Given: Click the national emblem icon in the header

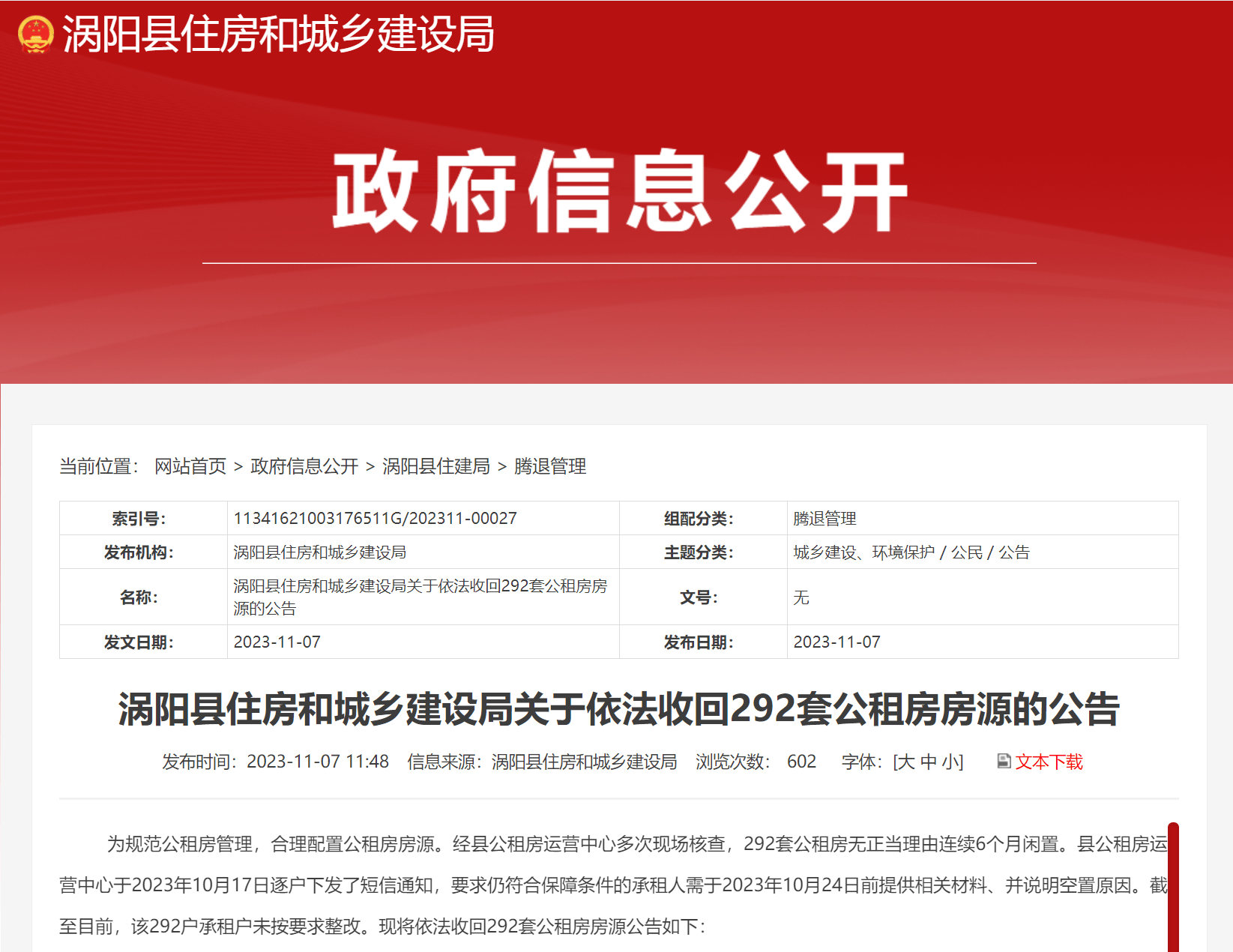Looking at the screenshot, I should tap(35, 34).
